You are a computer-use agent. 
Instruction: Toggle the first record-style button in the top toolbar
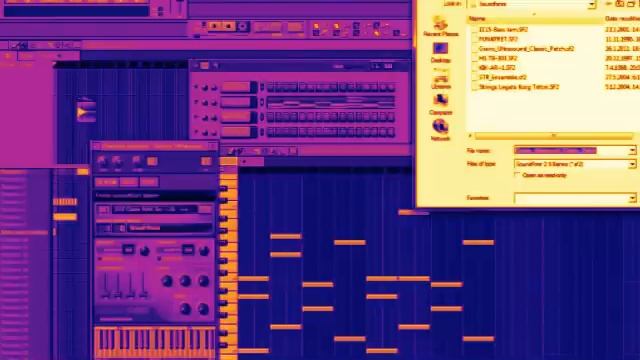click(x=214, y=27)
